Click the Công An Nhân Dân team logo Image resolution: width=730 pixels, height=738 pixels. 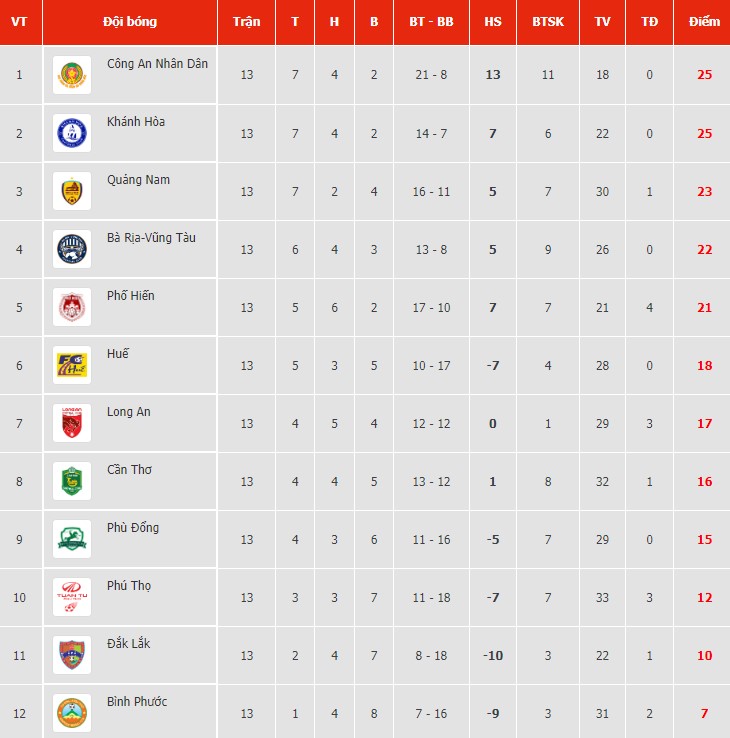(x=72, y=75)
